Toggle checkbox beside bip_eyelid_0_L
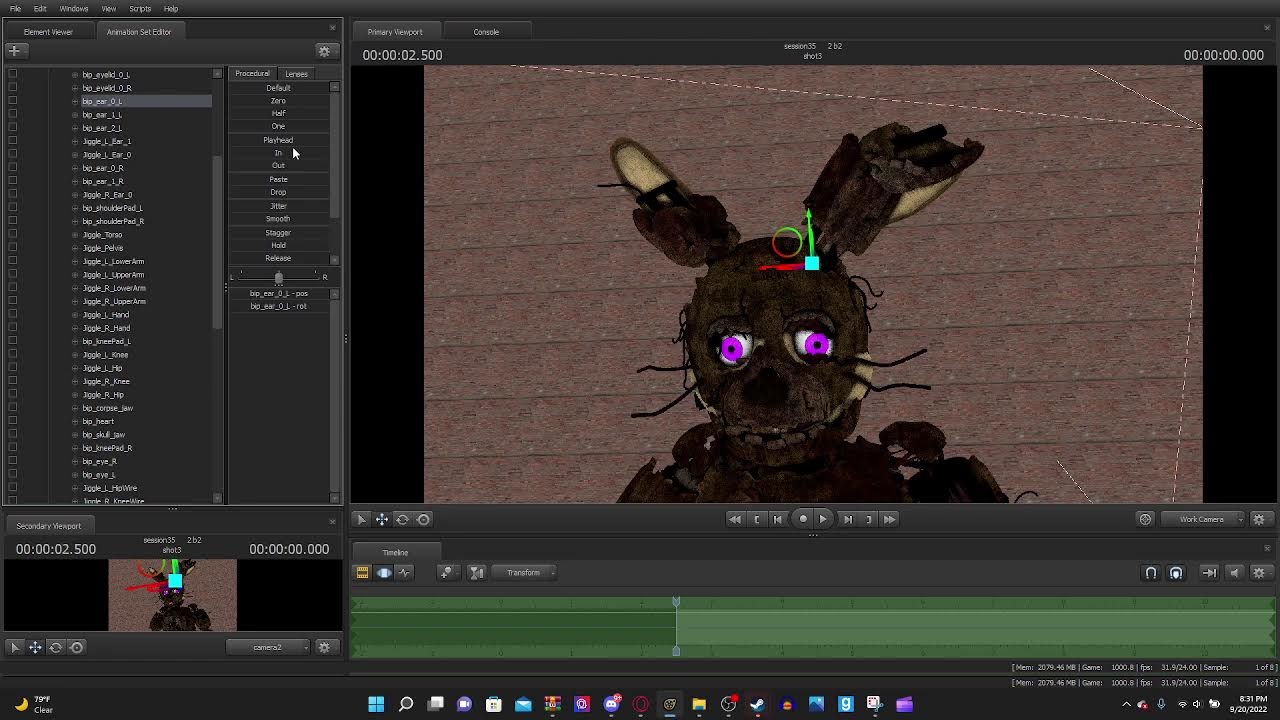 (12, 75)
